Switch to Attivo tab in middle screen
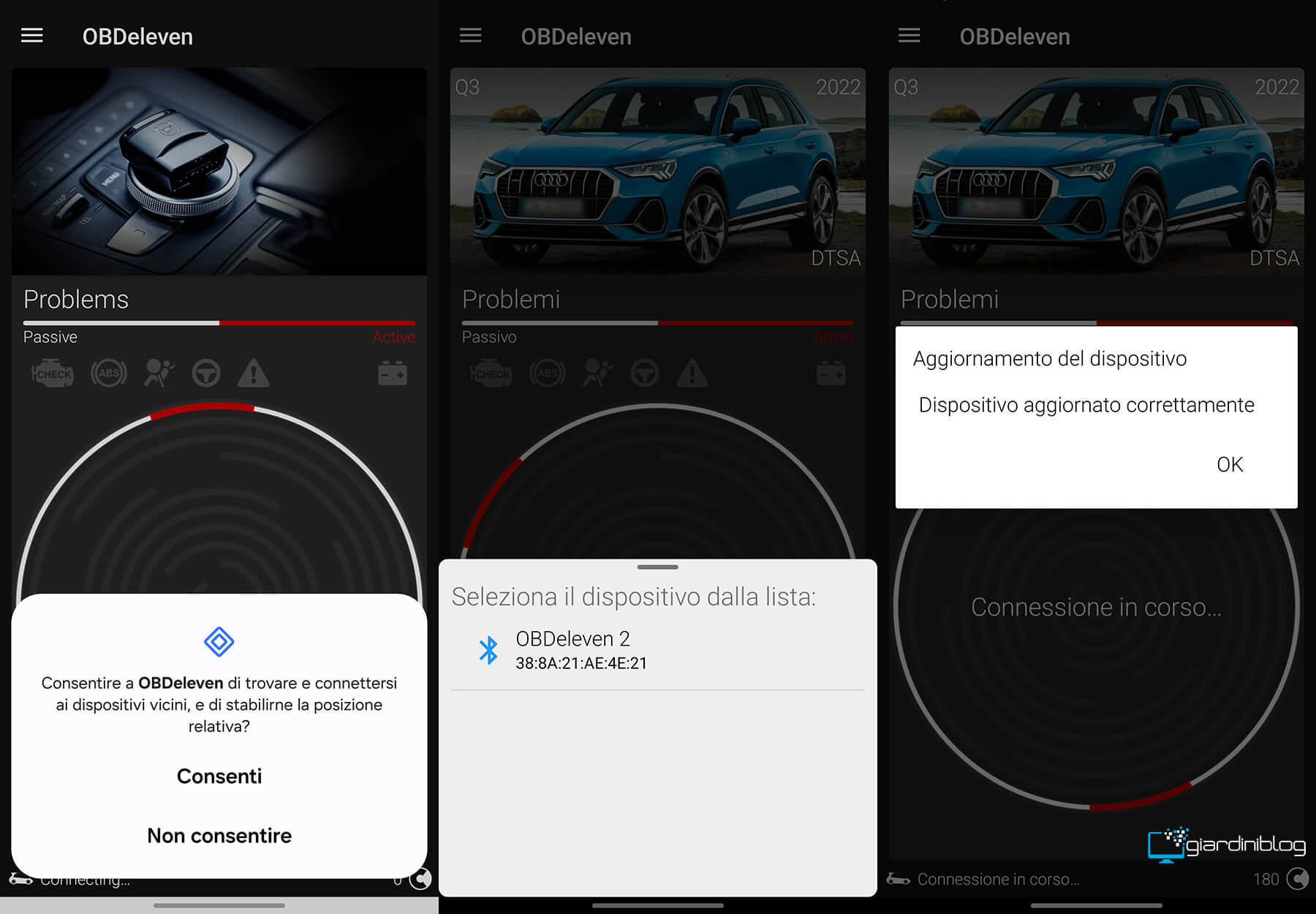The height and width of the screenshot is (914, 1316). click(833, 337)
